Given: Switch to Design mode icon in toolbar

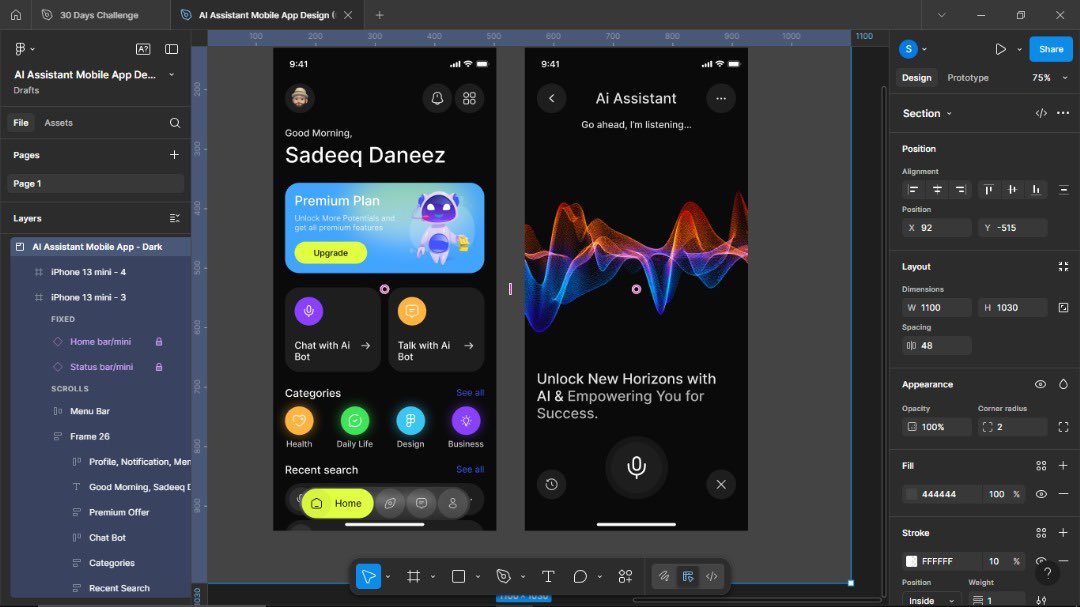Looking at the screenshot, I should point(687,577).
